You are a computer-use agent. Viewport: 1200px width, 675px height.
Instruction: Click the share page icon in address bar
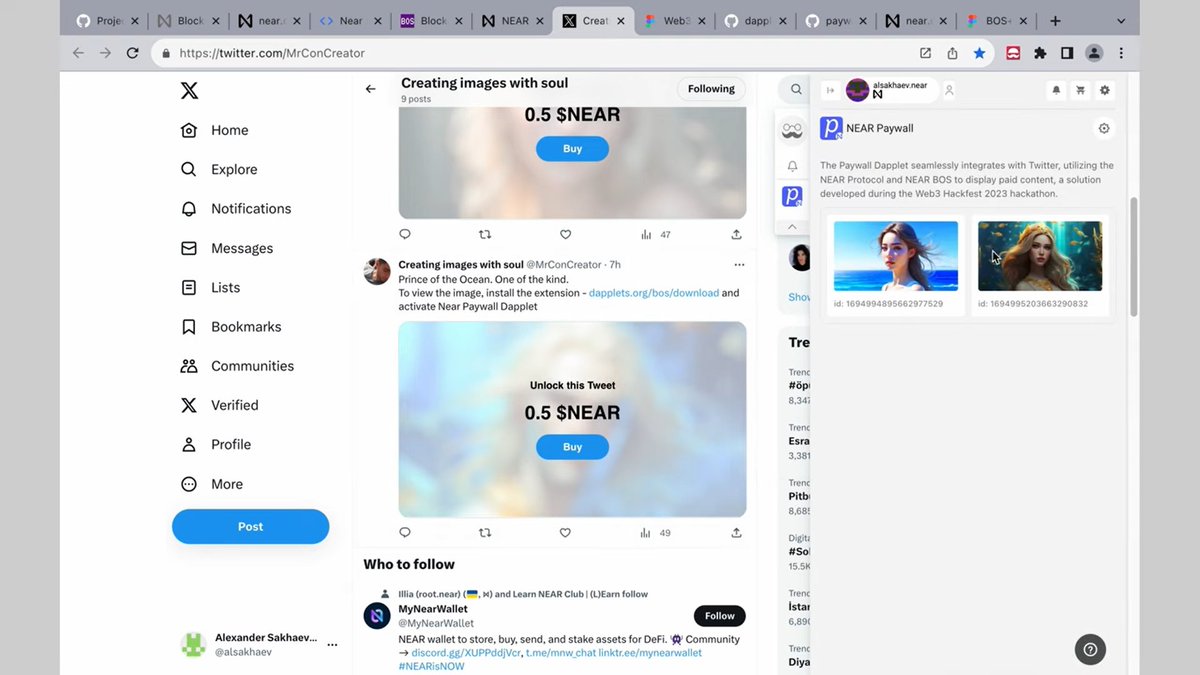(952, 53)
